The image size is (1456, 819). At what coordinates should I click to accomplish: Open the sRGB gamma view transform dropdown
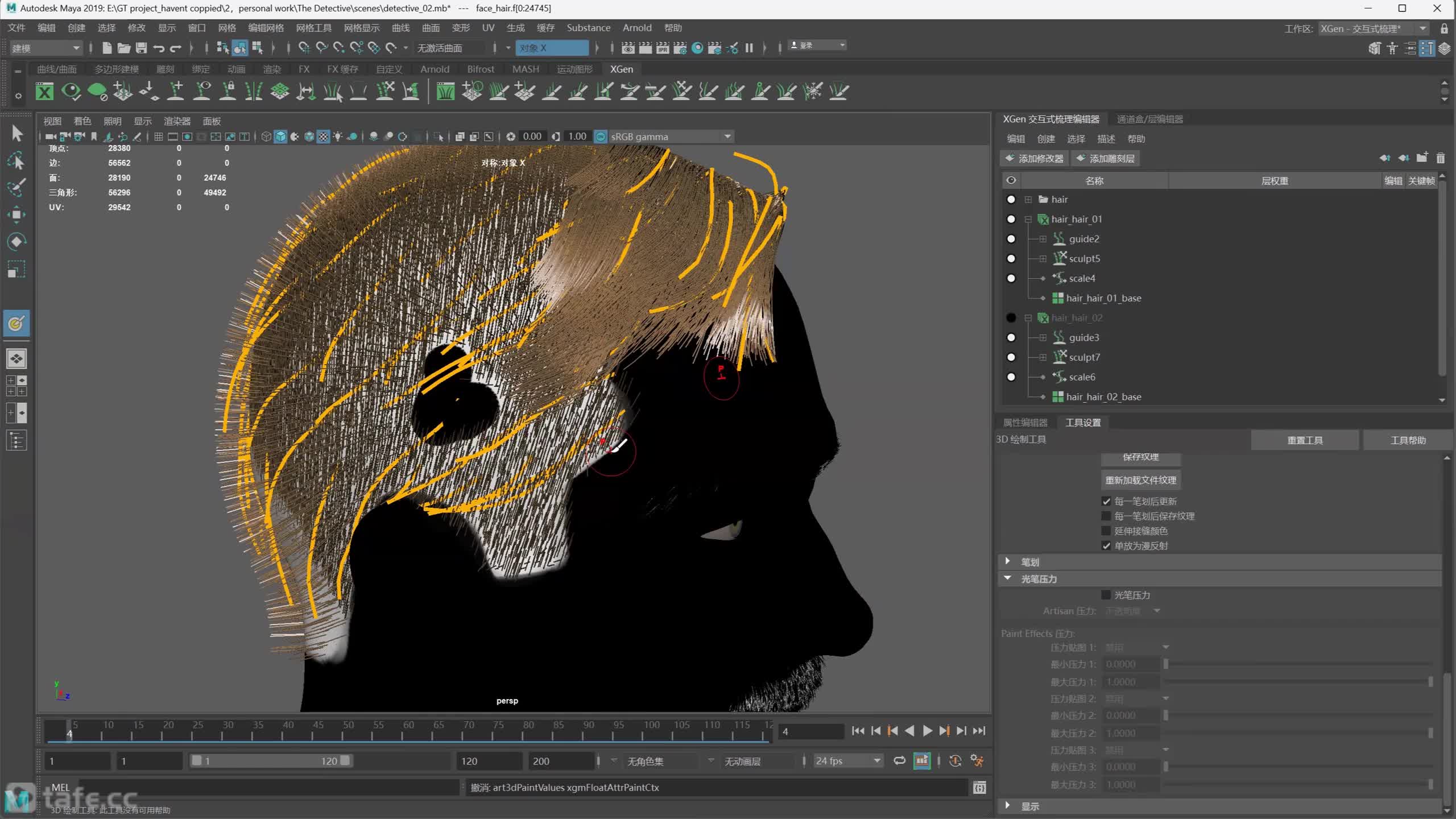click(671, 136)
